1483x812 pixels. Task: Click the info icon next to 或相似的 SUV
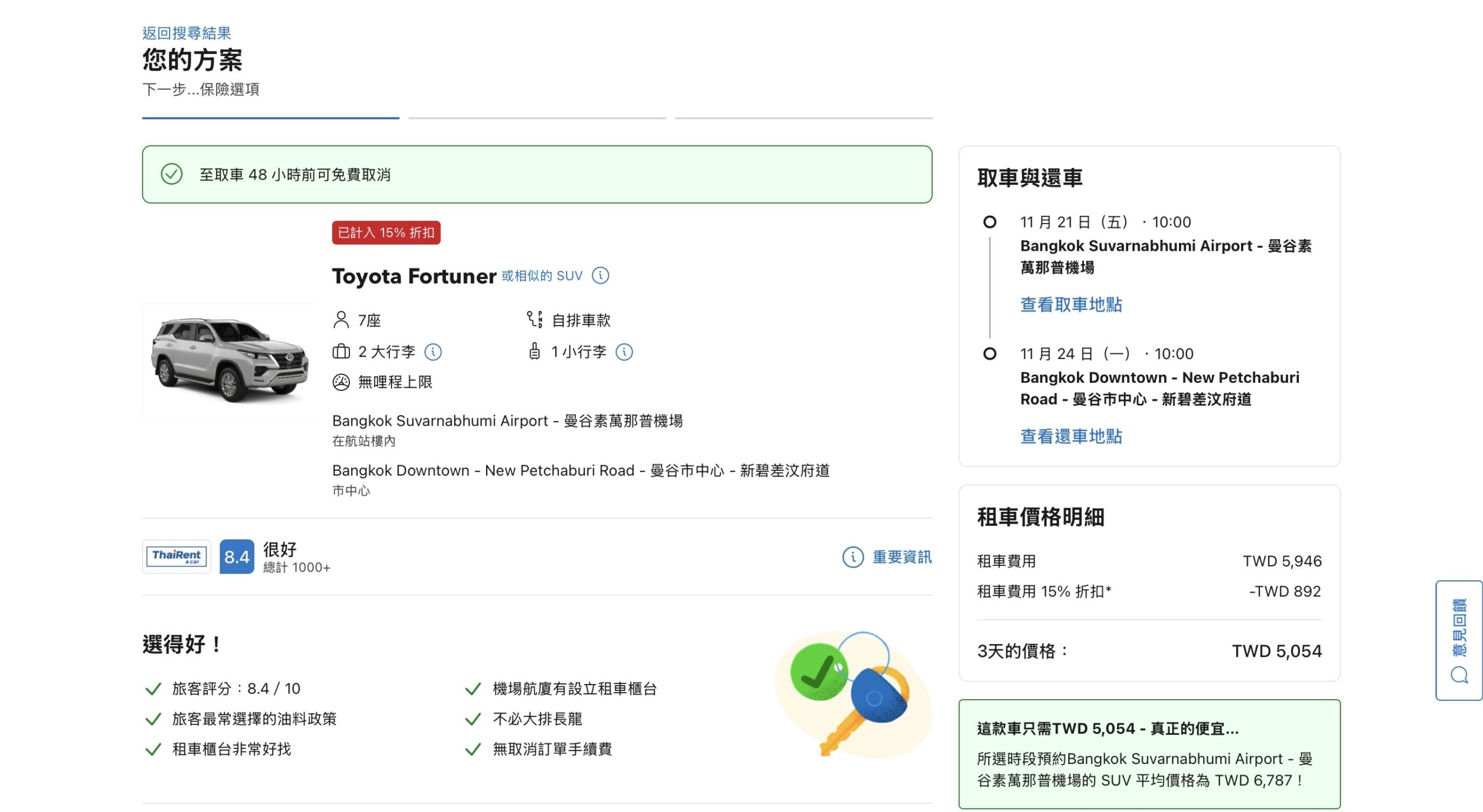tap(600, 276)
